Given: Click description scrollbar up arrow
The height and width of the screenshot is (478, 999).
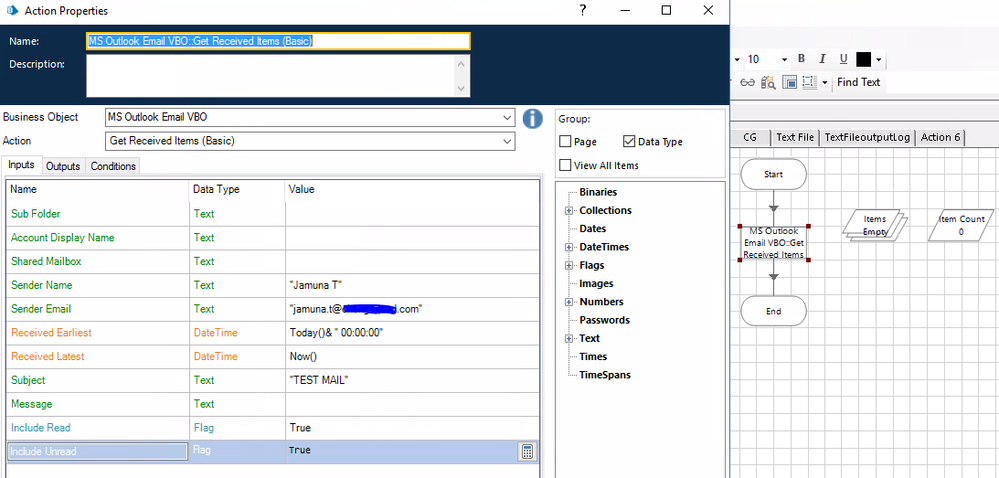Looking at the screenshot, I should (463, 62).
